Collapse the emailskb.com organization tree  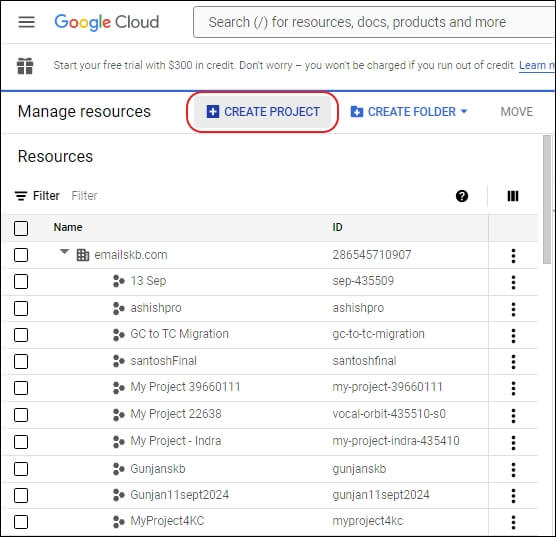(x=64, y=251)
